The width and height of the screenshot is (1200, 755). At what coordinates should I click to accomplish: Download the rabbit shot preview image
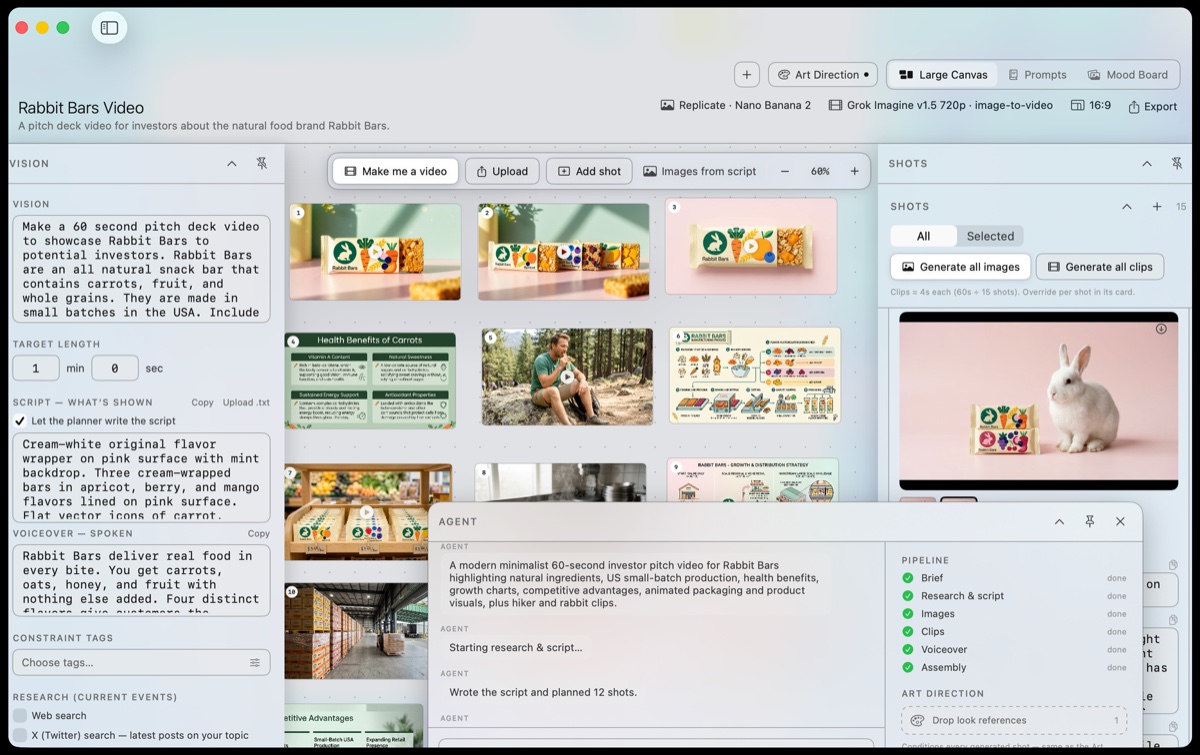(x=1161, y=328)
